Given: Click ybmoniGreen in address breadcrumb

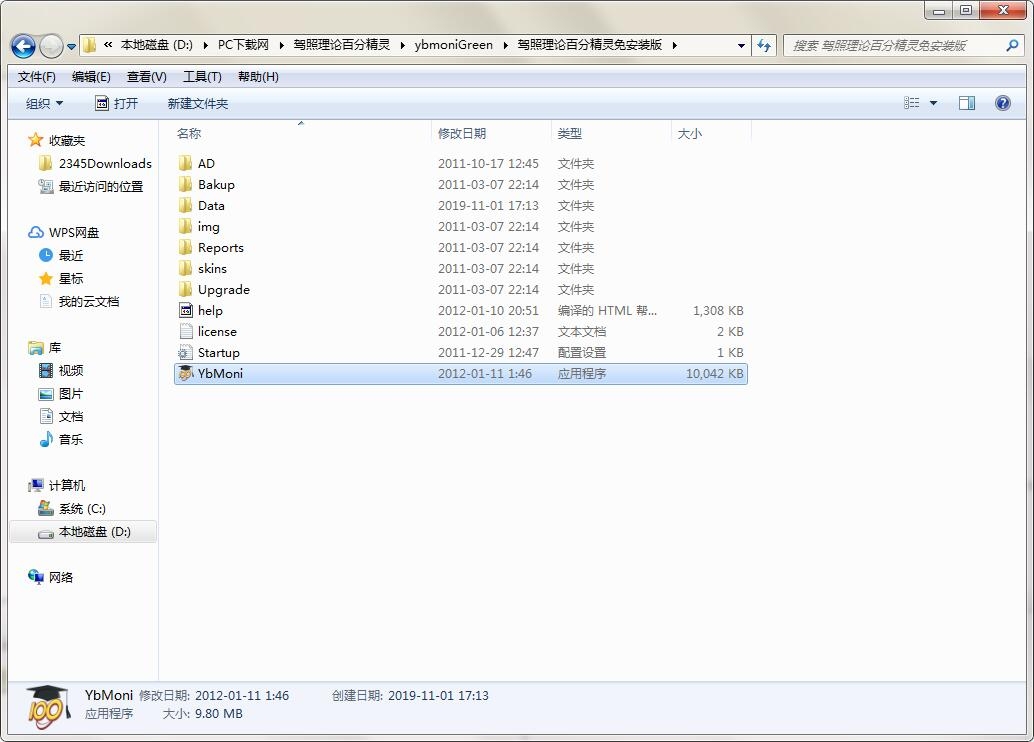Looking at the screenshot, I should click(454, 45).
